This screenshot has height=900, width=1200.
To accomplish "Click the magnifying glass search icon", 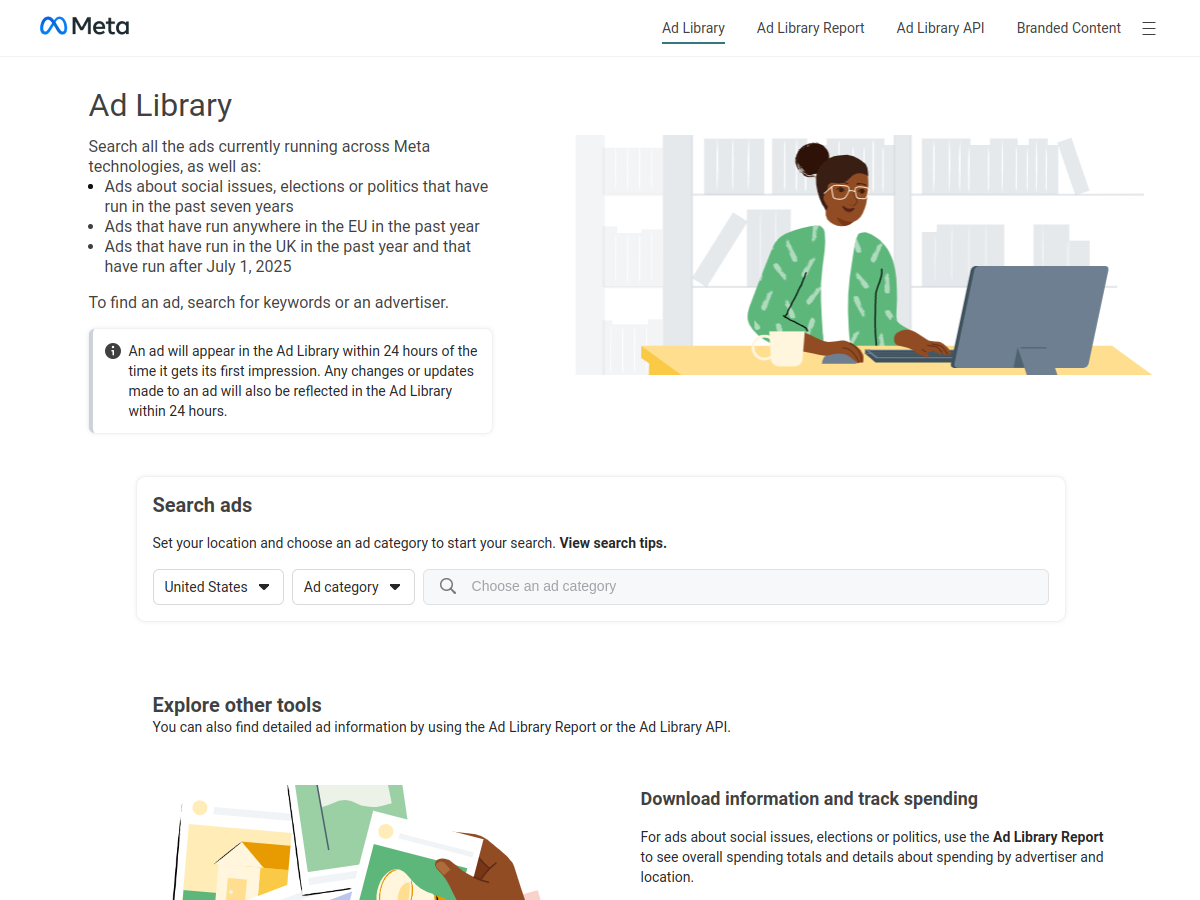I will coord(448,587).
